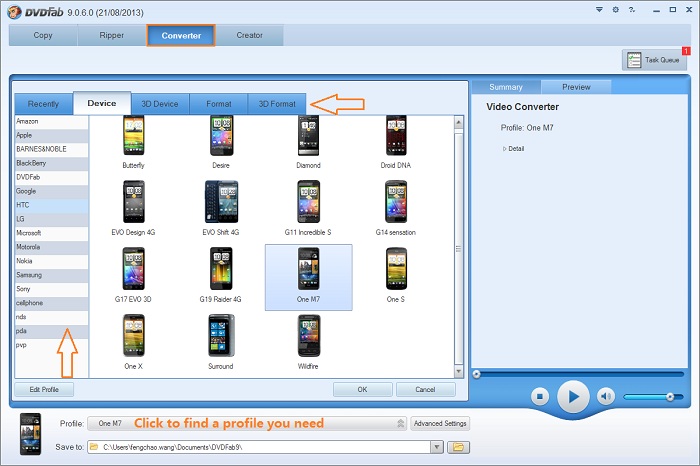
Task: Select Motorola in brand list
Action: (51, 247)
